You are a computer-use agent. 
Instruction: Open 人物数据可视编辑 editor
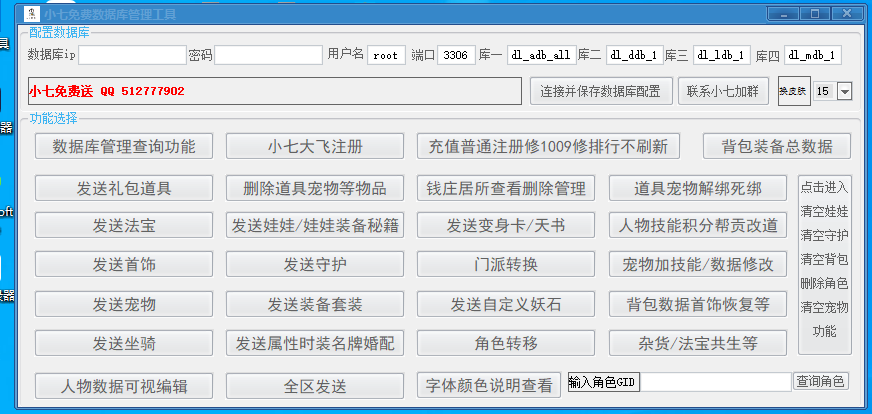coord(124,386)
